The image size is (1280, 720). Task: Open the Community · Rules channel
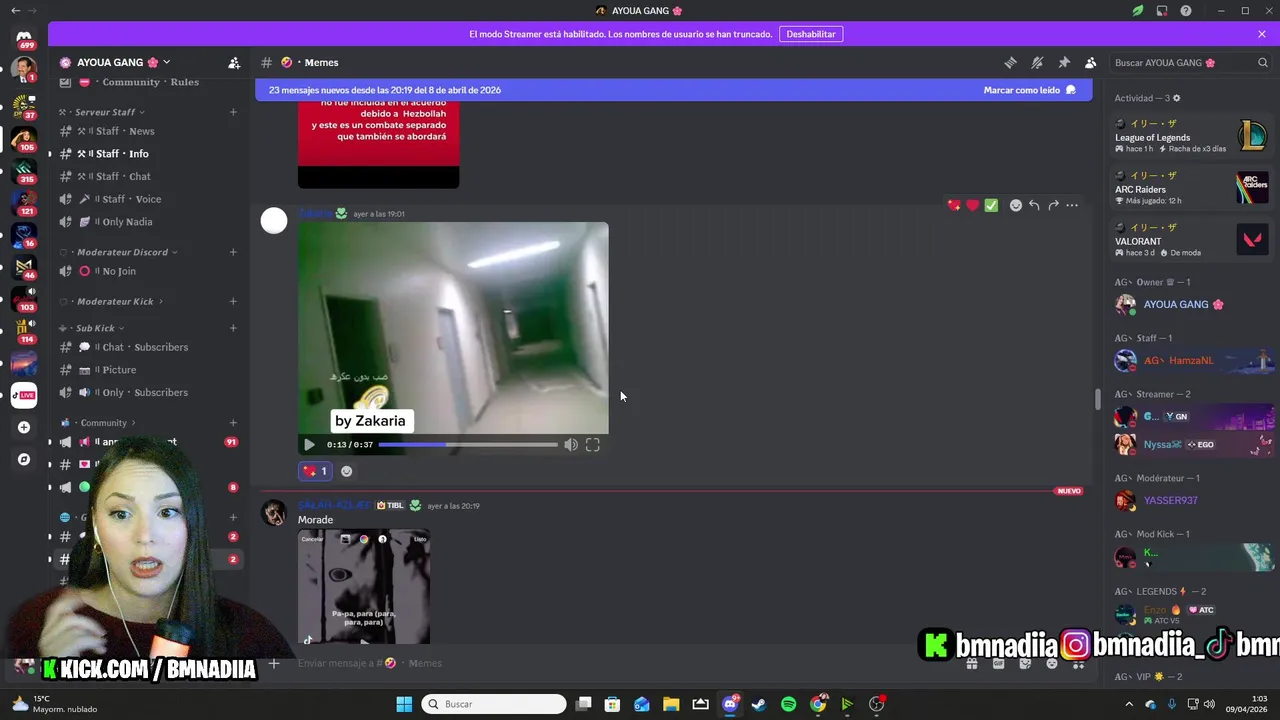148,83
